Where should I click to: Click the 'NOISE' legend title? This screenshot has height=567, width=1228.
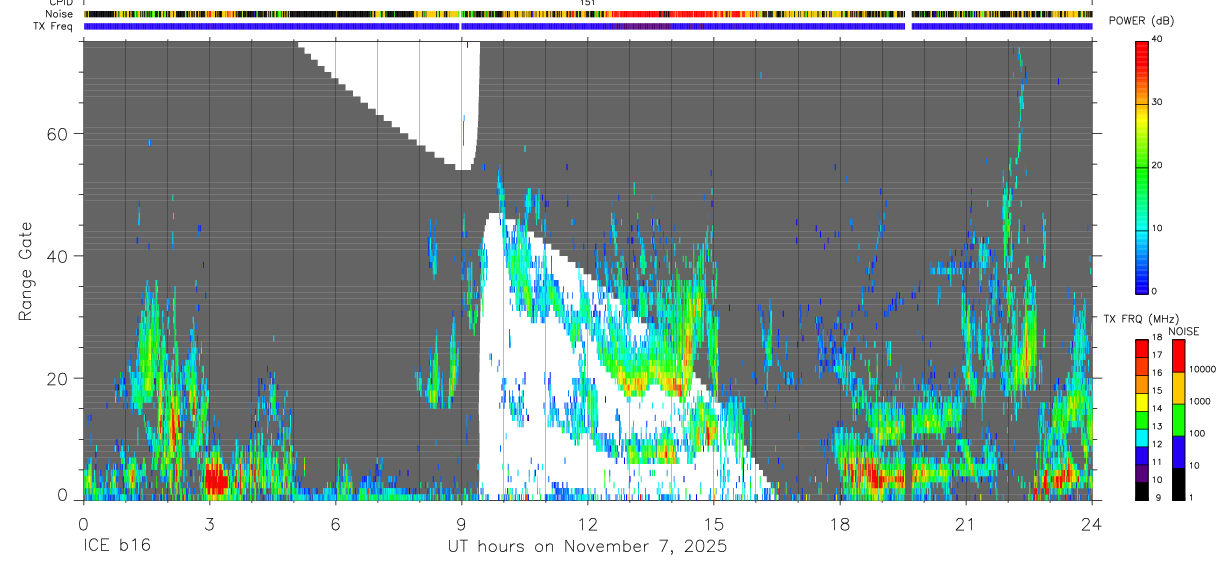click(1184, 331)
